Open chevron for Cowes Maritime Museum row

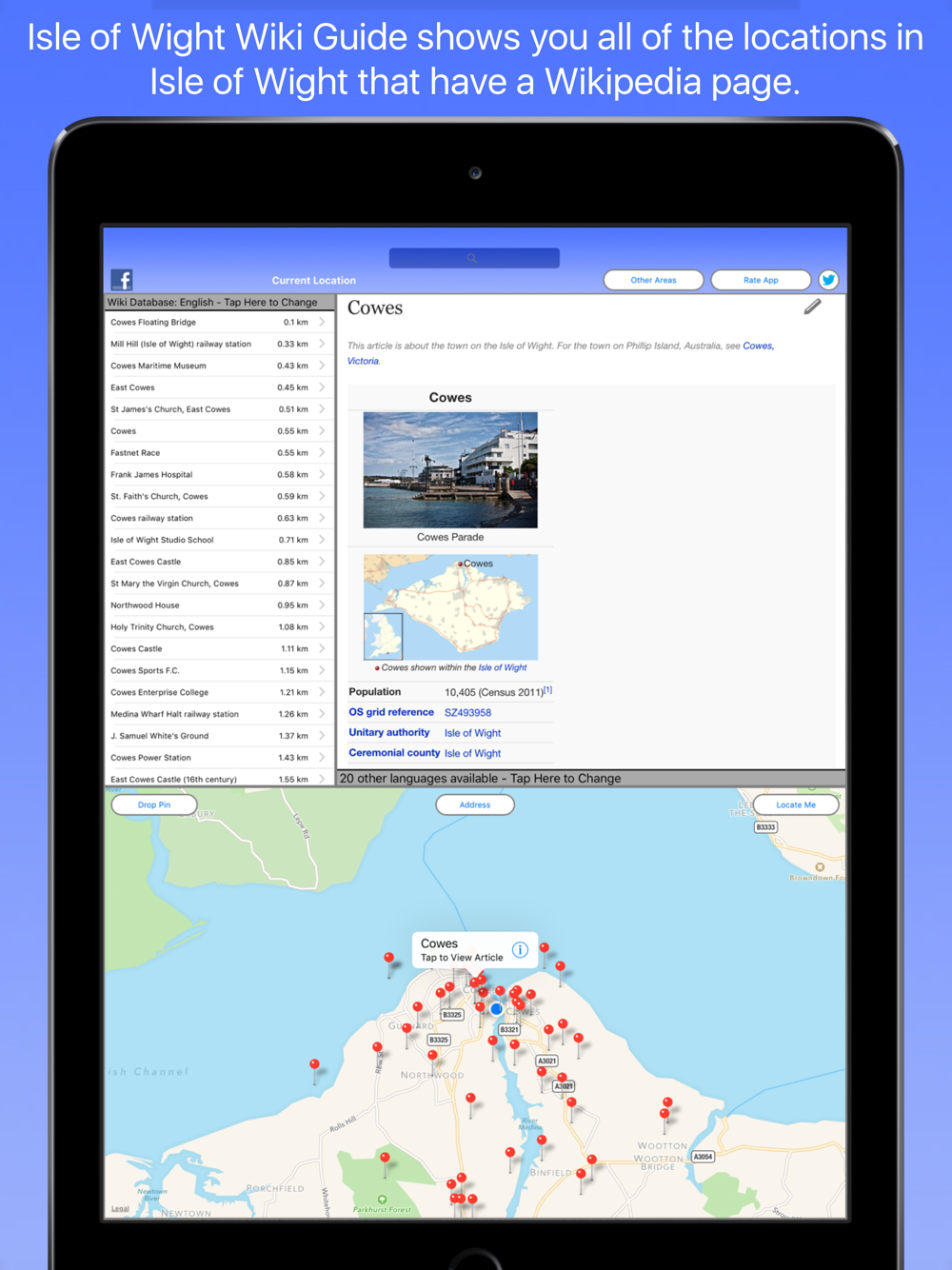point(323,366)
